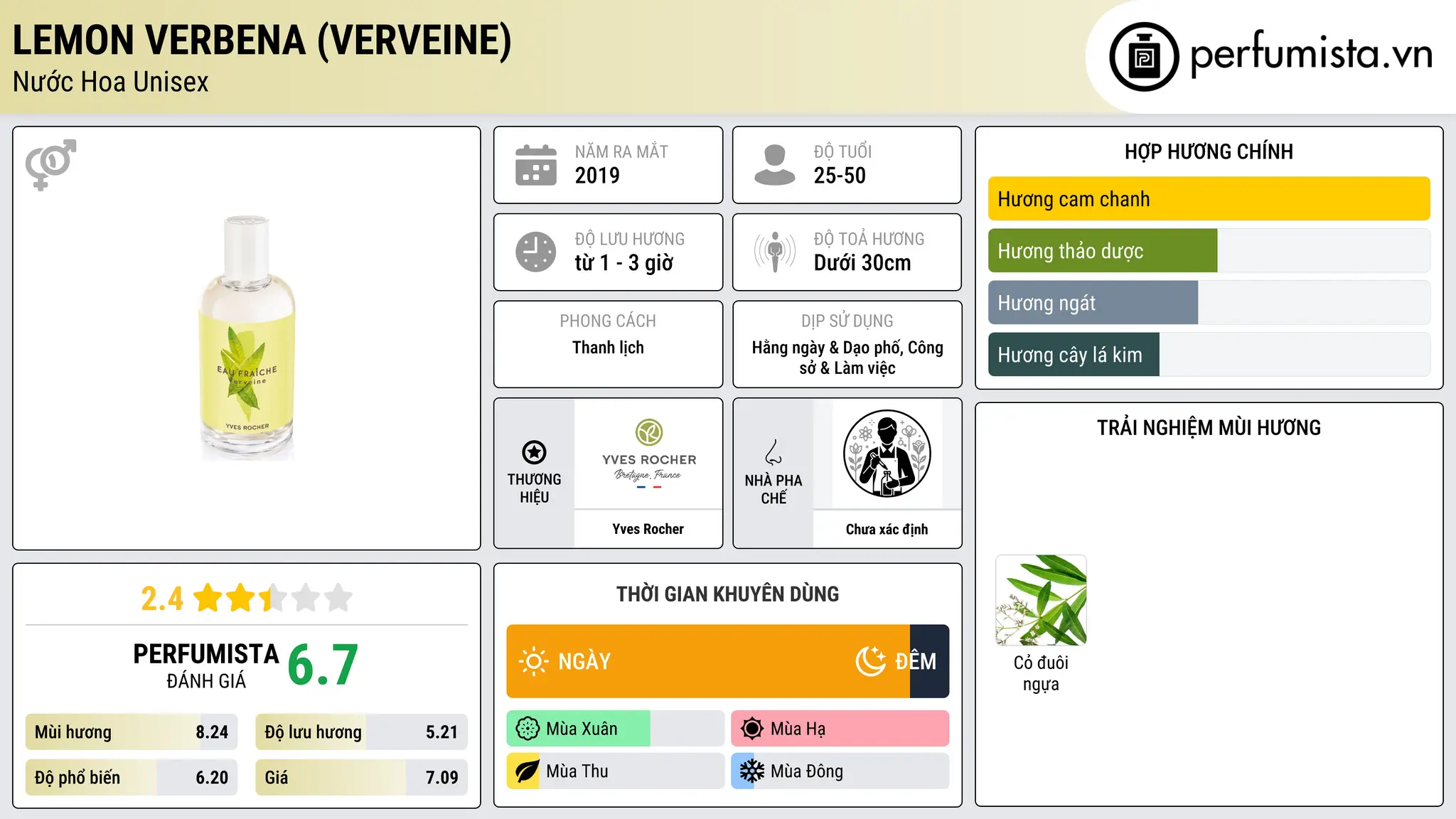Click the launch year value 2019

coord(597,176)
